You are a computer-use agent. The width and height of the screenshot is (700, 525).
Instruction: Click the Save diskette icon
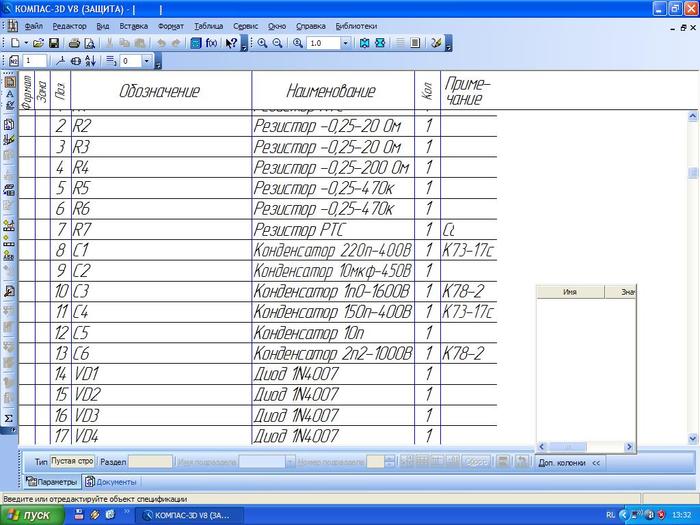tap(54, 44)
